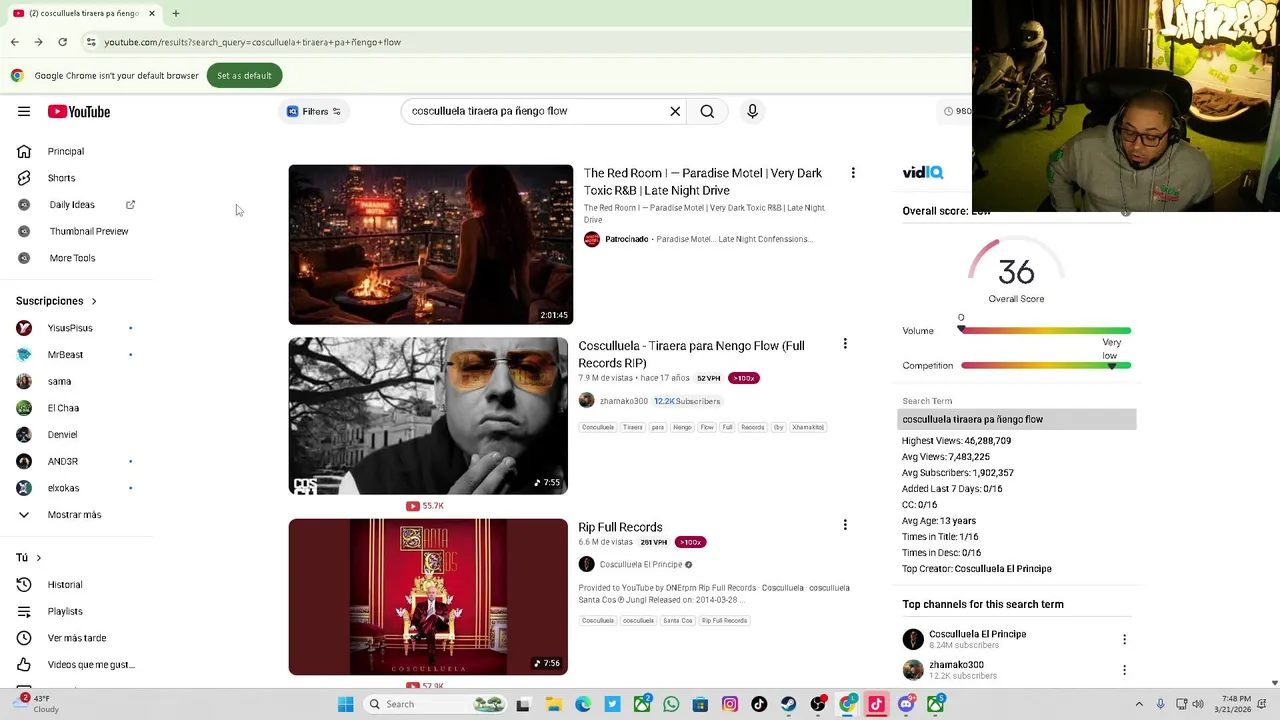Click the Windows taskbar Search box
1280x720 pixels.
click(x=435, y=704)
